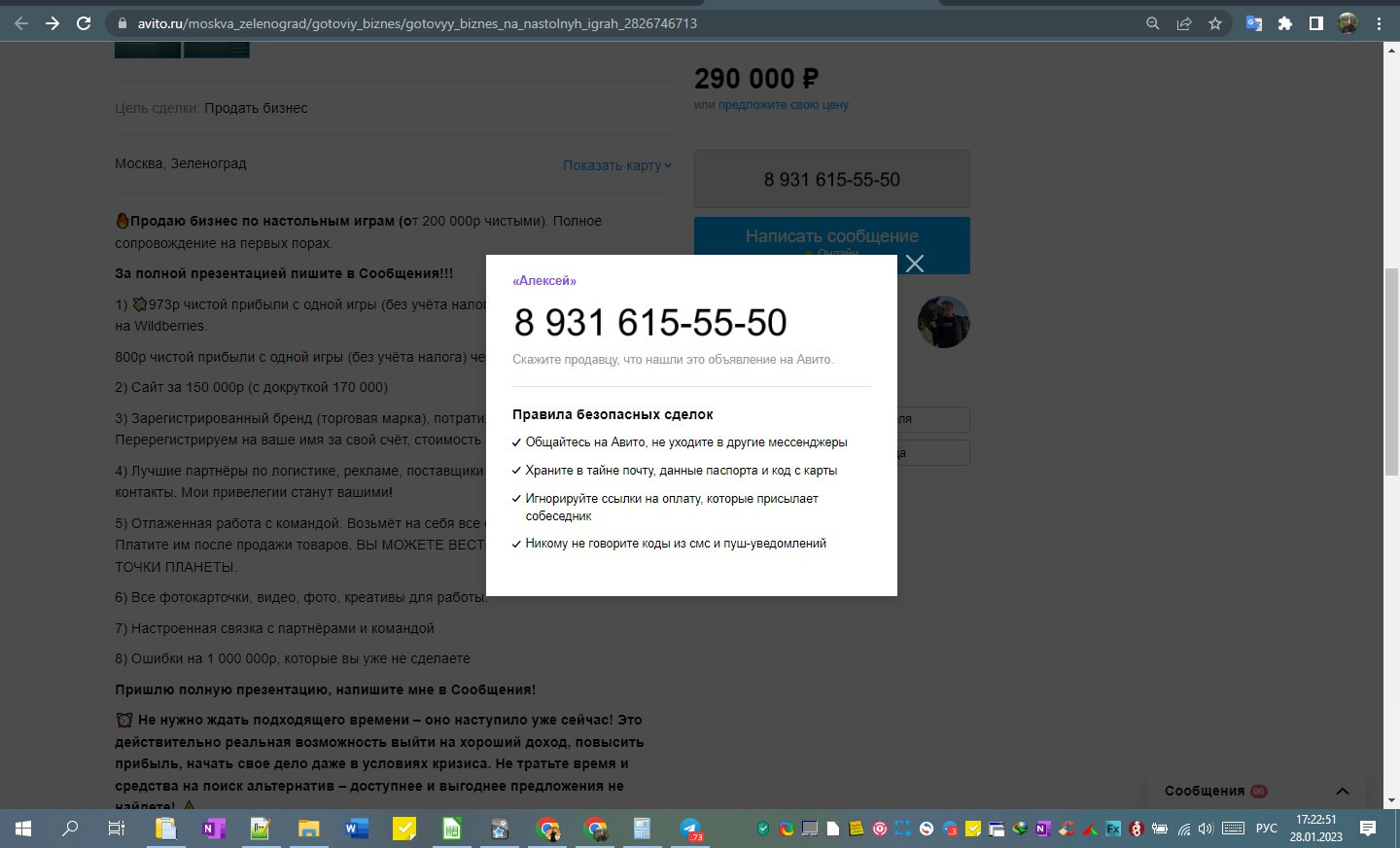Viewport: 1400px width, 848px height.
Task: Open Telegram from the taskbar
Action: pos(690,829)
